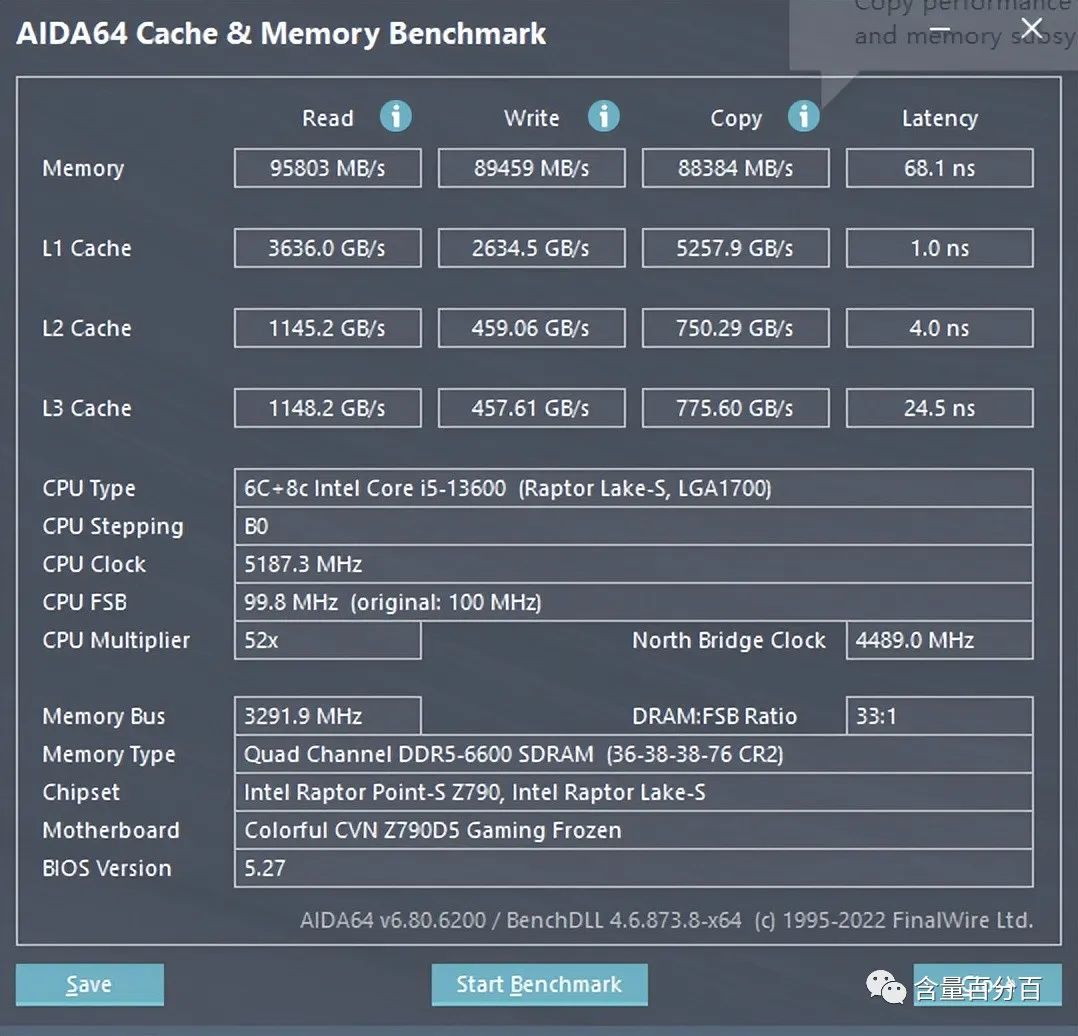This screenshot has width=1078, height=1036.
Task: Click the L3 Cache row label
Action: click(87, 408)
